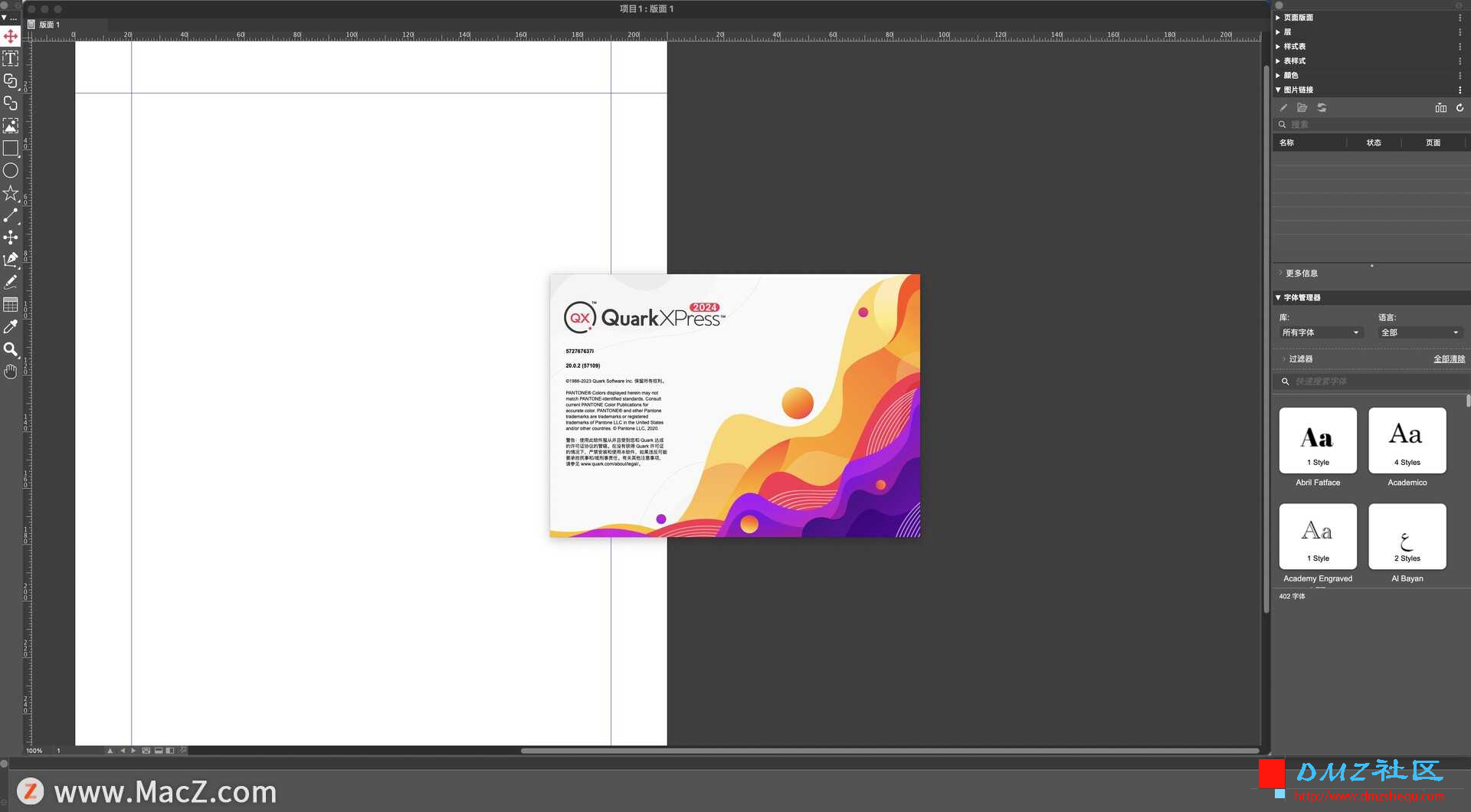Viewport: 1471px width, 812px height.
Task: Collapse the 字体管理器 panel
Action: (1278, 298)
